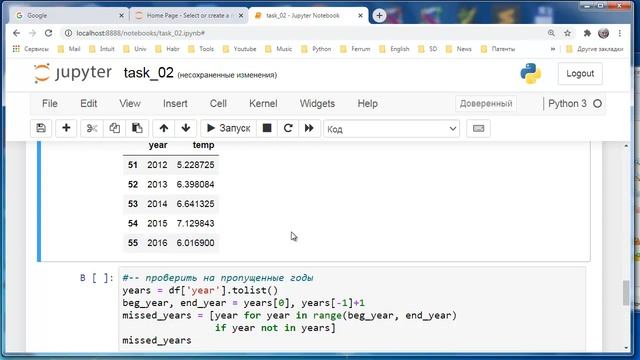The image size is (640, 360).
Task: Interrupt the kernel with stop icon
Action: pyautogui.click(x=267, y=128)
